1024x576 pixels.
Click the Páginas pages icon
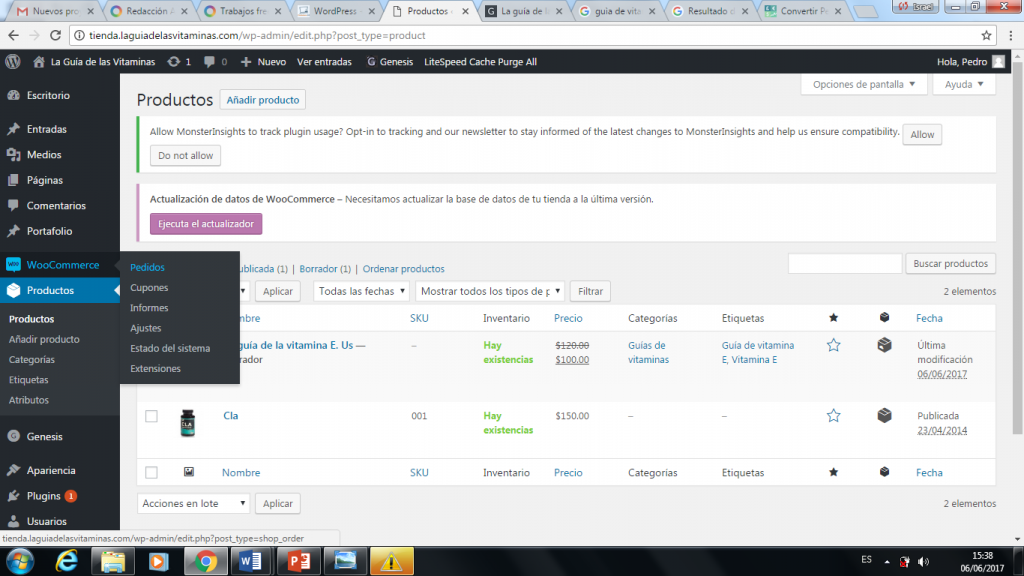pyautogui.click(x=14, y=180)
